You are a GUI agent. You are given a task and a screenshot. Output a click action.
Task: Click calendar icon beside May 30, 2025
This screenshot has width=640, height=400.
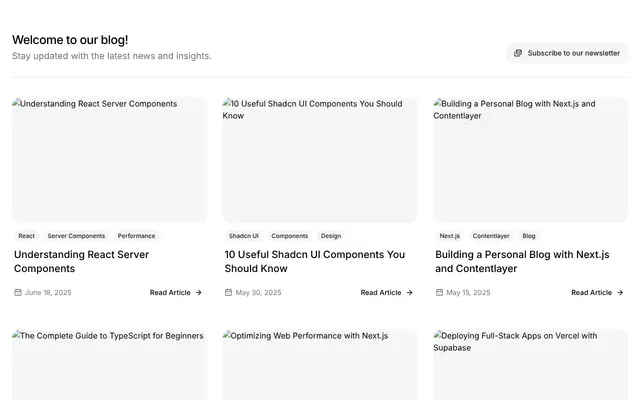pyautogui.click(x=229, y=292)
